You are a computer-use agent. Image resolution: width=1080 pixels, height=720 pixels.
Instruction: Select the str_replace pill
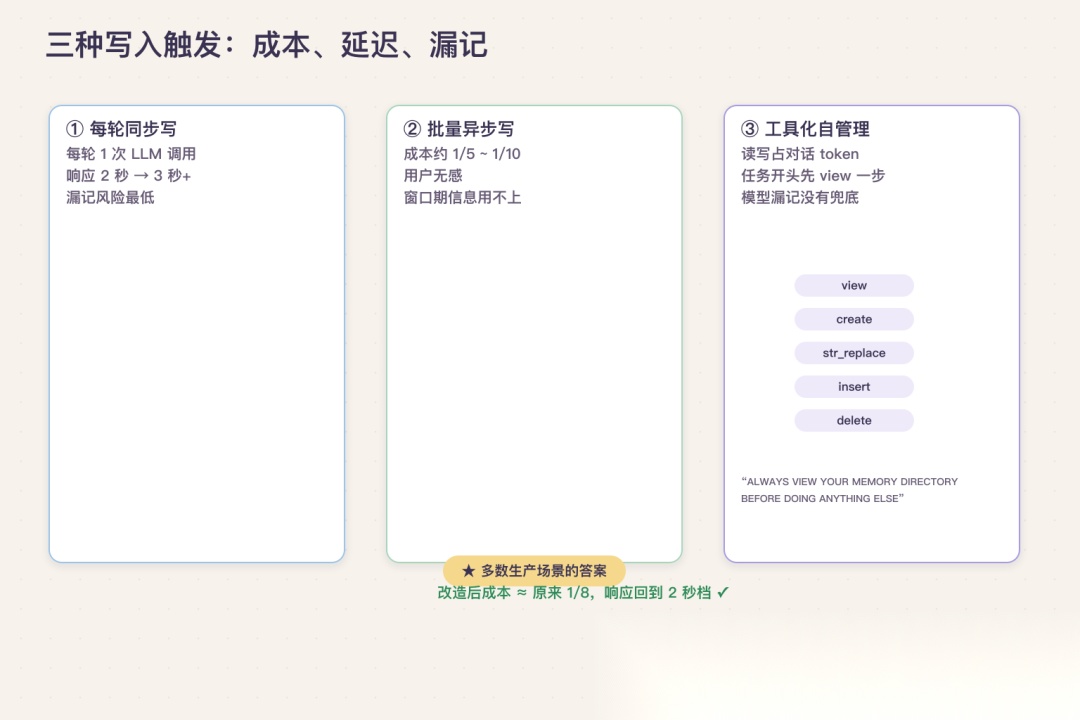pyautogui.click(x=853, y=353)
